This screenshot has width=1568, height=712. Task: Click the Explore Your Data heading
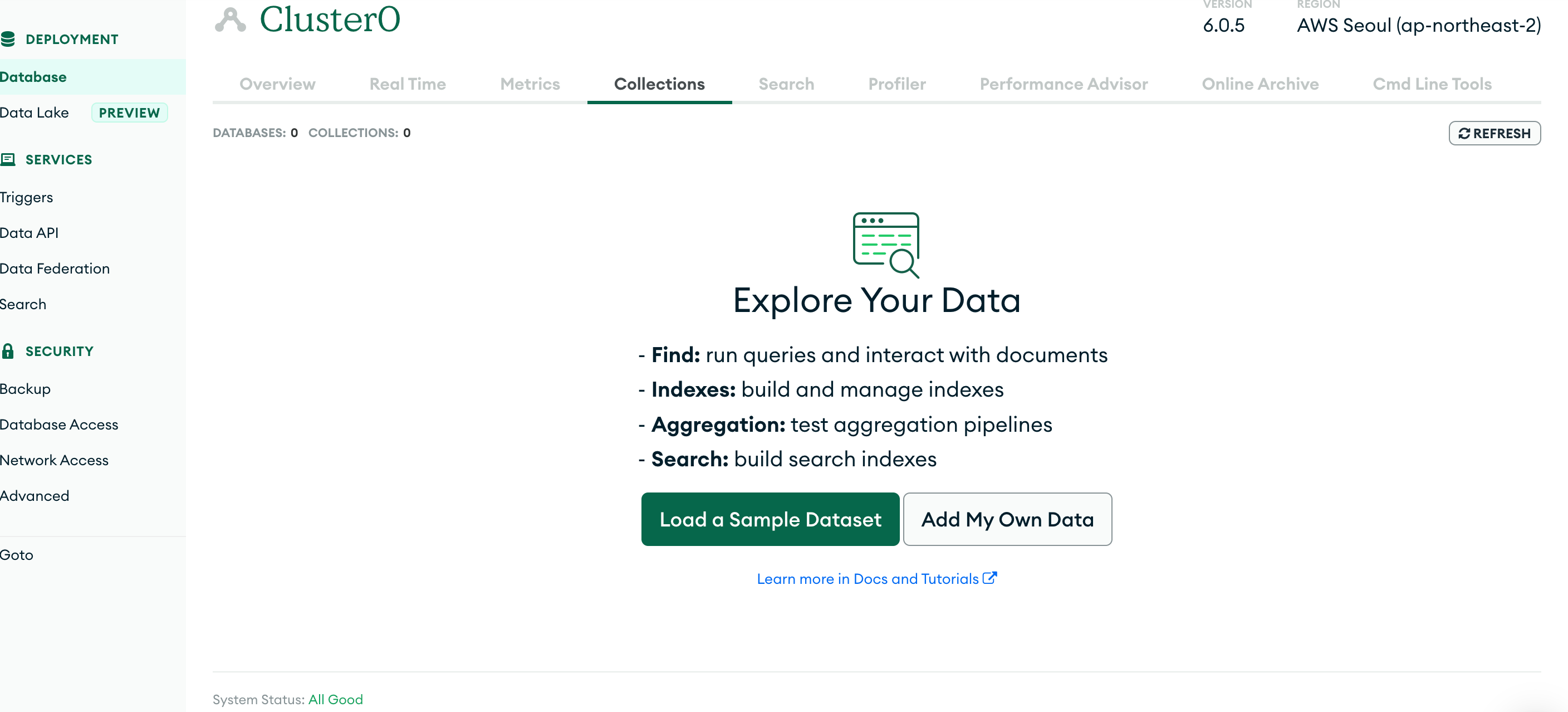click(876, 300)
